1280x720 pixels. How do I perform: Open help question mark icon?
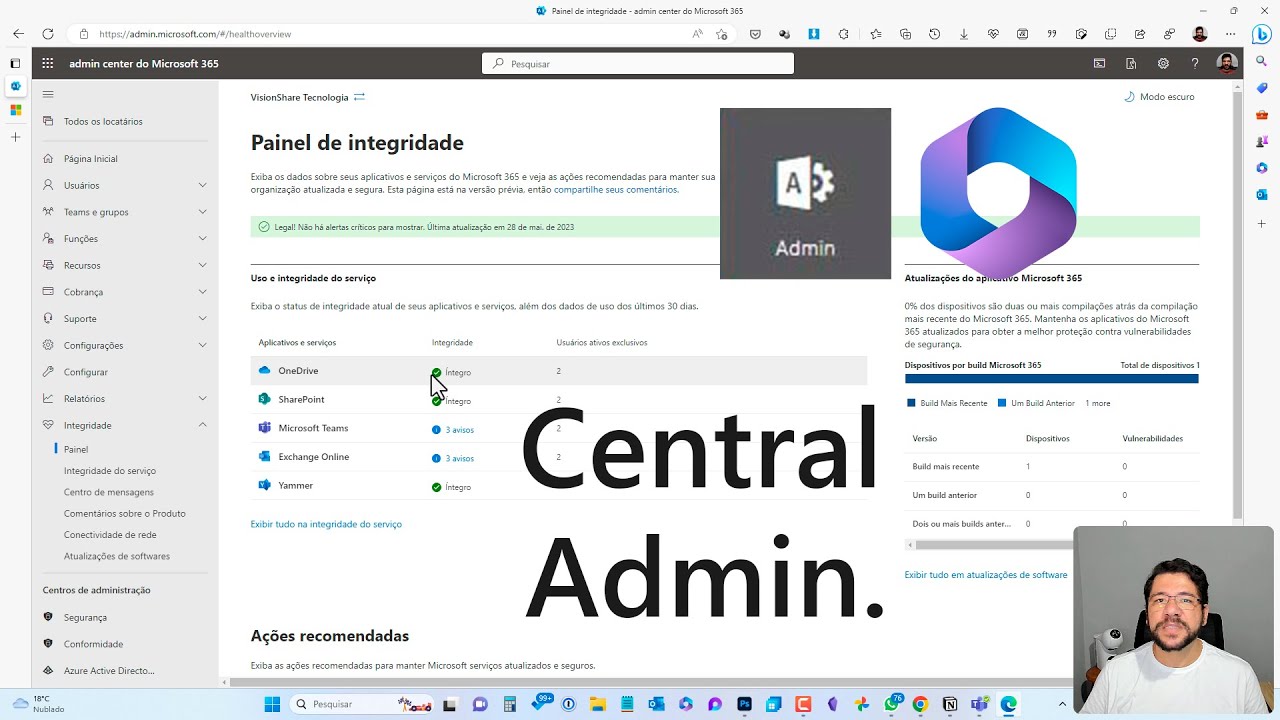1194,63
